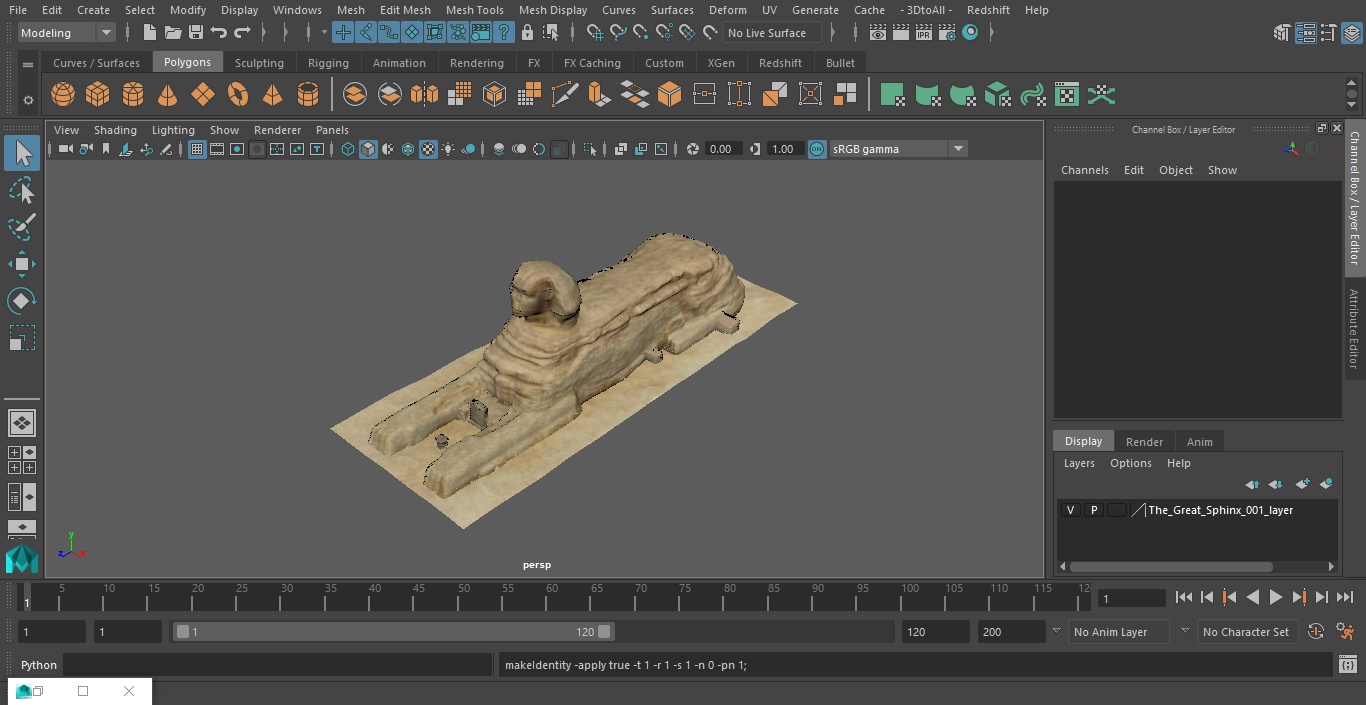The height and width of the screenshot is (705, 1366).
Task: Open the sRGB gamma view transform dropdown
Action: [898, 149]
